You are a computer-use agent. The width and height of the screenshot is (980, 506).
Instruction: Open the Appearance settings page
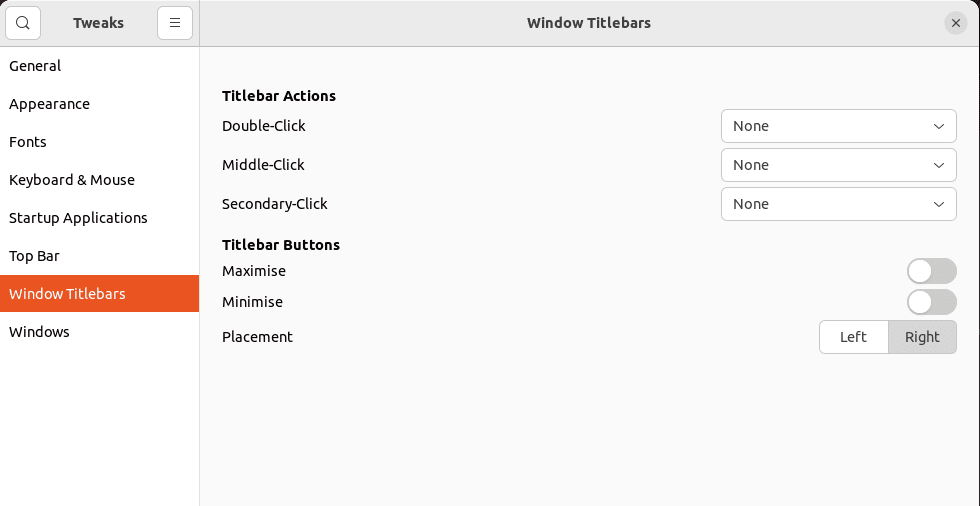click(x=50, y=104)
